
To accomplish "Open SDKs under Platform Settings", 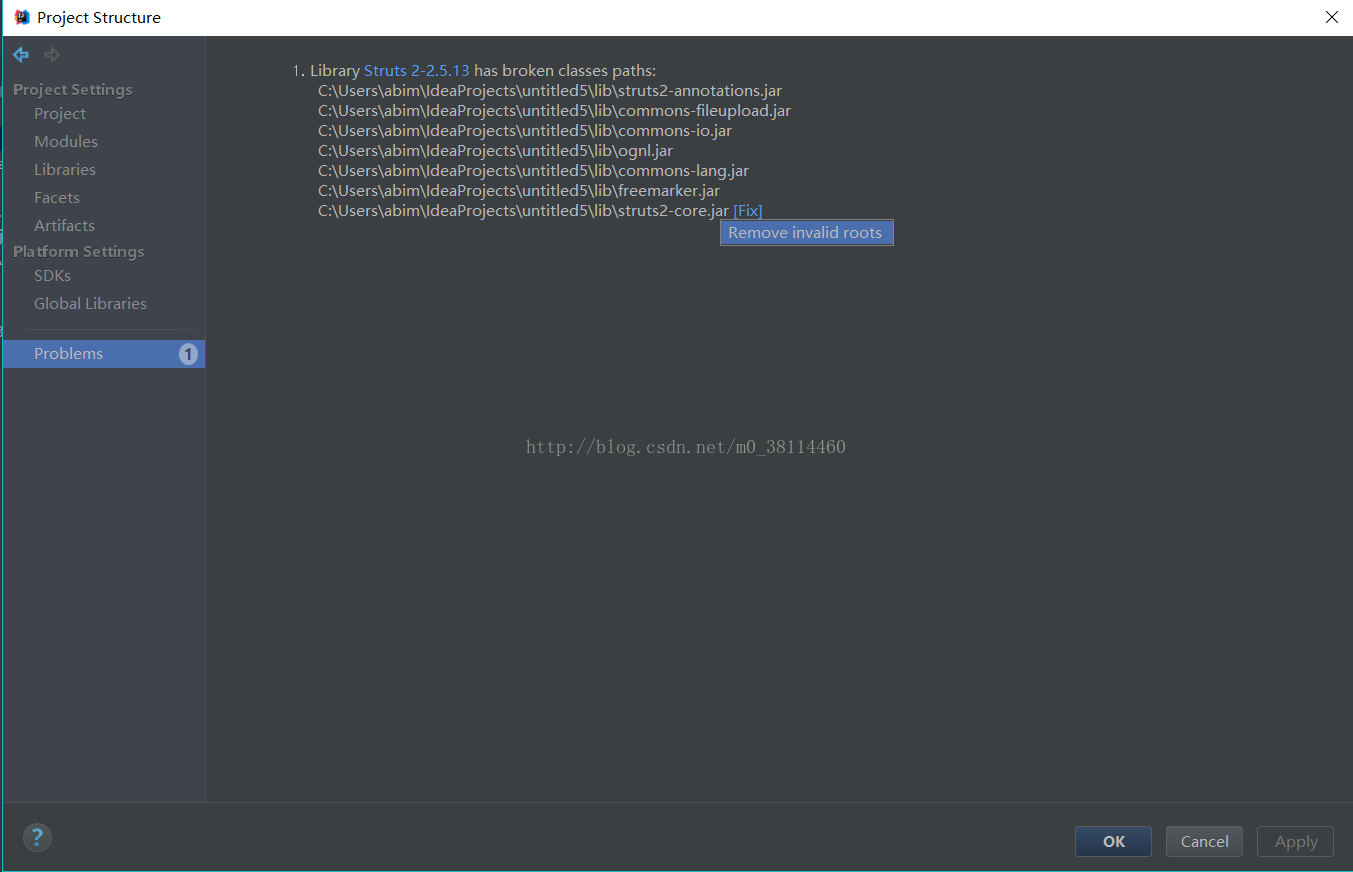I will click(52, 276).
